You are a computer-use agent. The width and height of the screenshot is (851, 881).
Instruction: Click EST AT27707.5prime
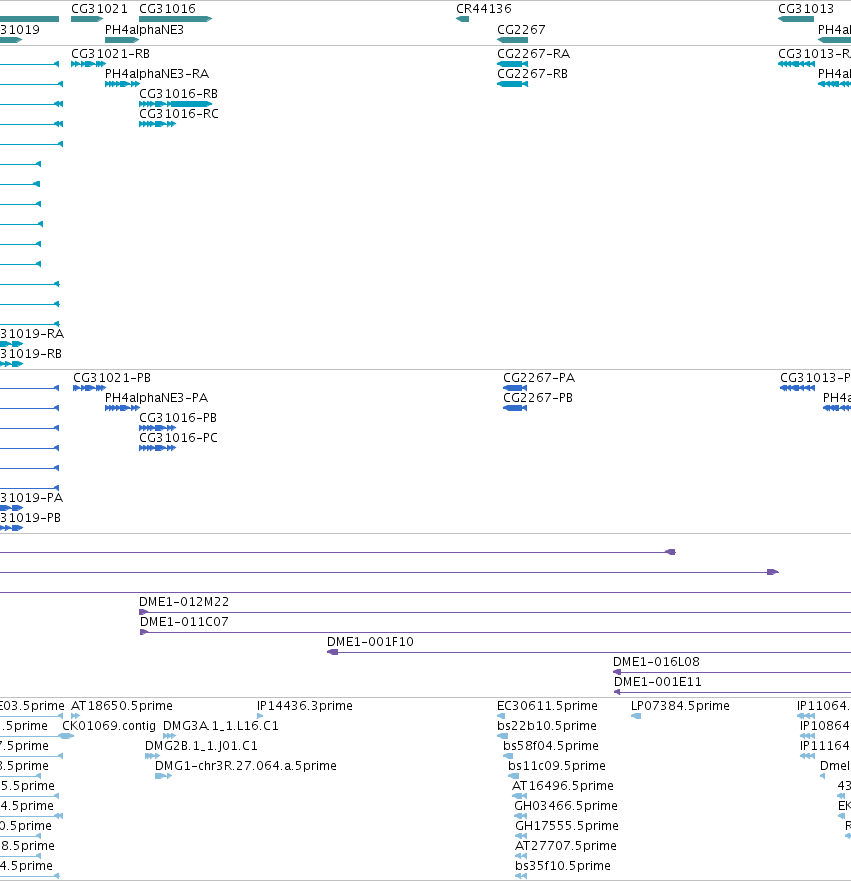pyautogui.click(x=566, y=846)
